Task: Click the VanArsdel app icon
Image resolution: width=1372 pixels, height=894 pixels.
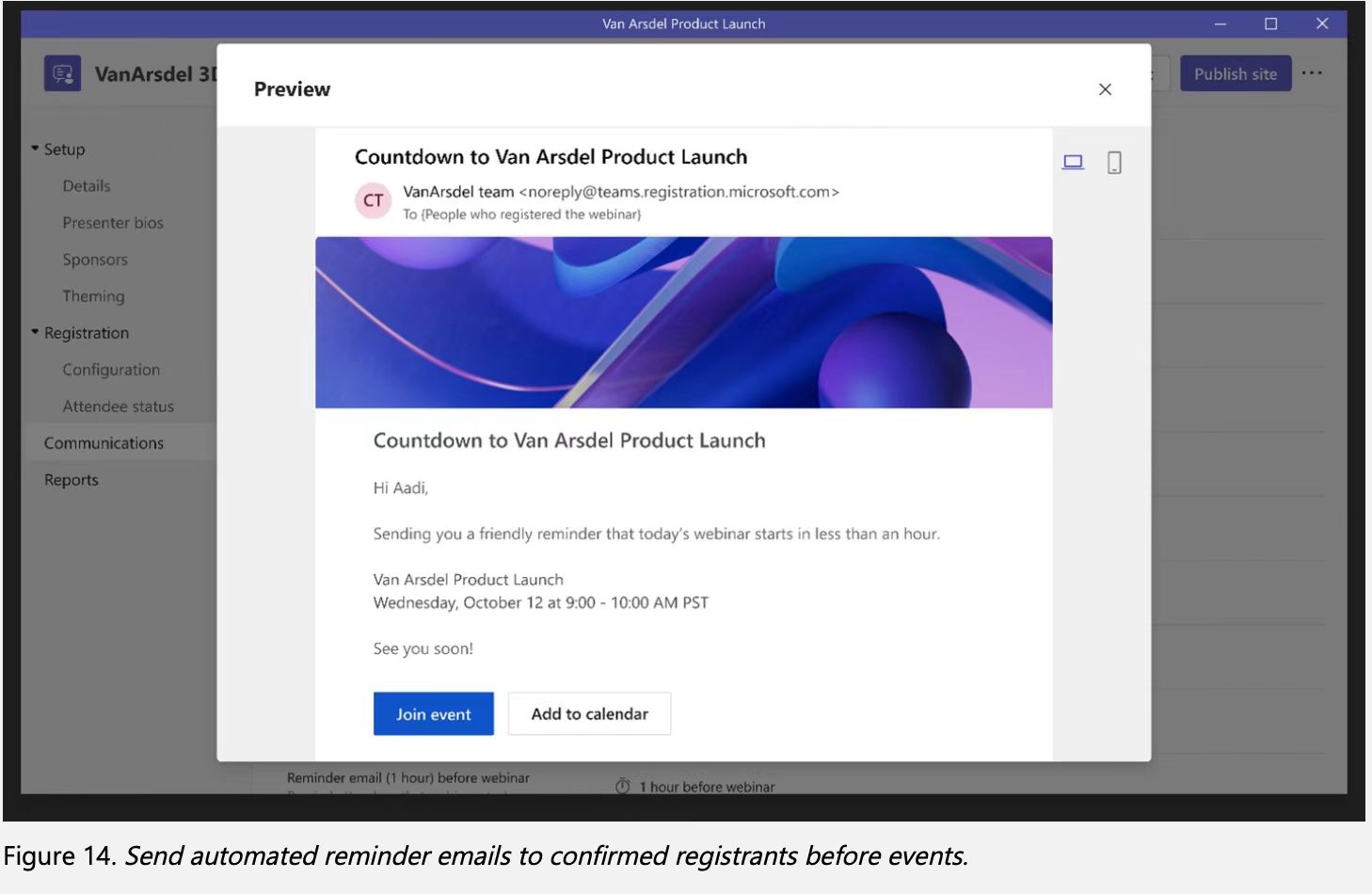Action: coord(62,73)
